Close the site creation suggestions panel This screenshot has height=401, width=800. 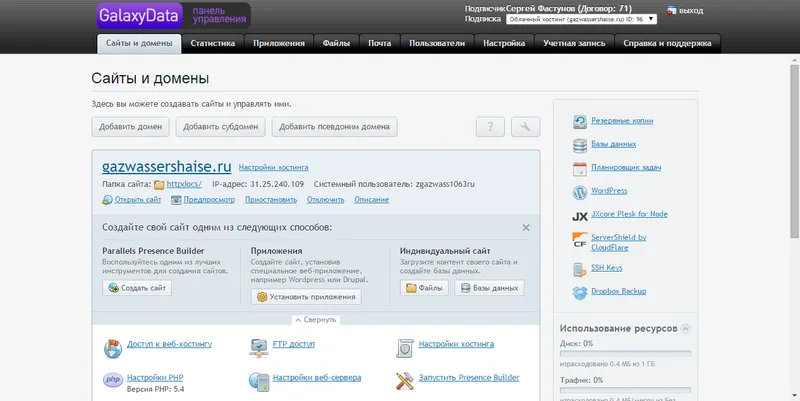pyautogui.click(x=526, y=228)
